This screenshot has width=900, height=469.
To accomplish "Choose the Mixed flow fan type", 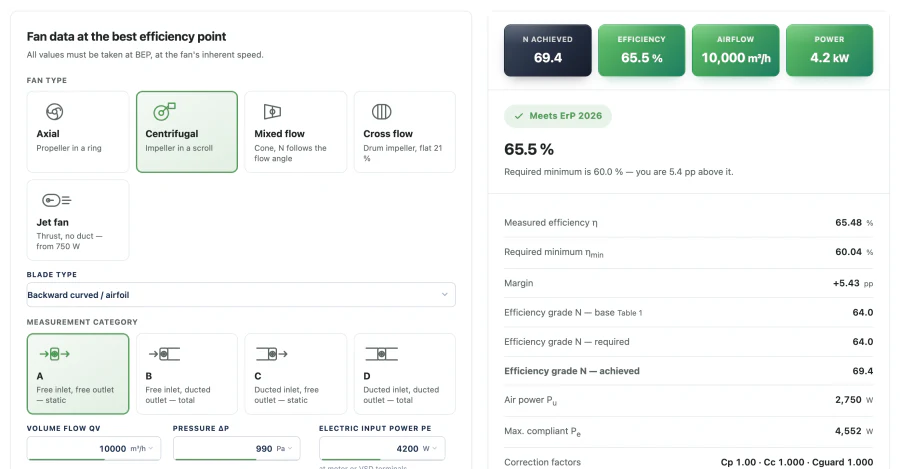I will click(x=296, y=131).
